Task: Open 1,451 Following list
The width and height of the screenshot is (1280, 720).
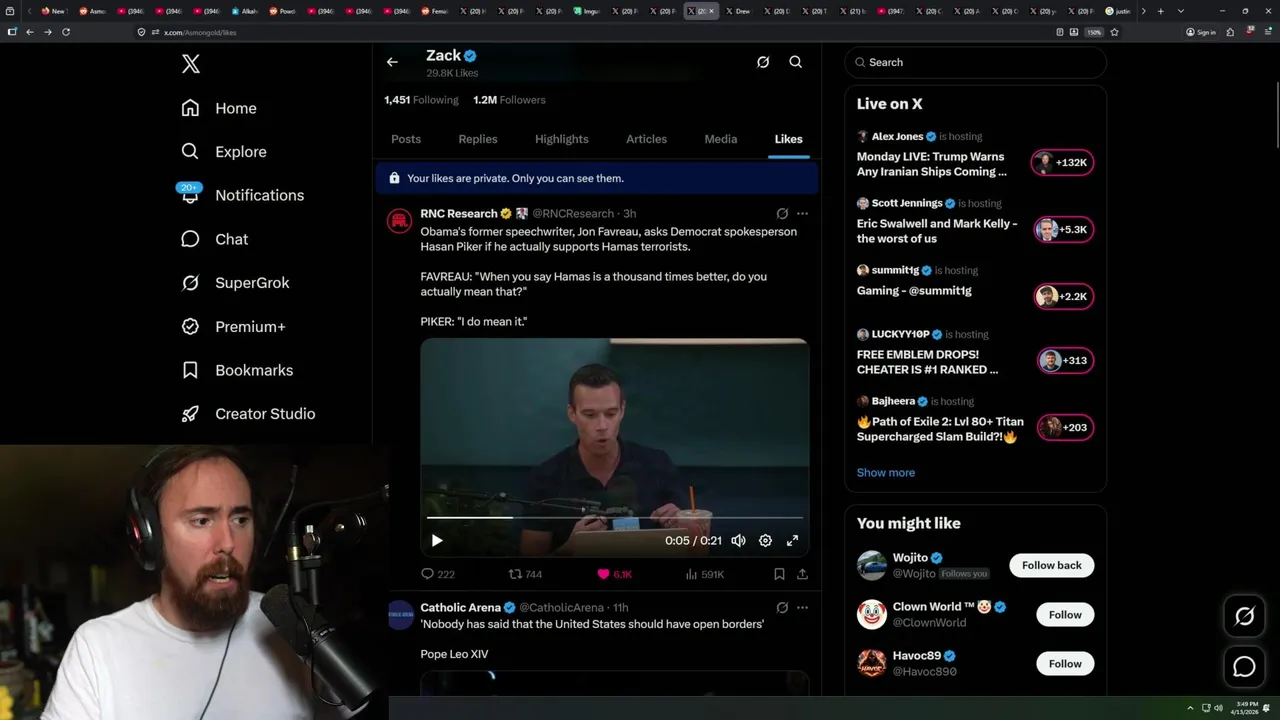Action: tap(421, 100)
